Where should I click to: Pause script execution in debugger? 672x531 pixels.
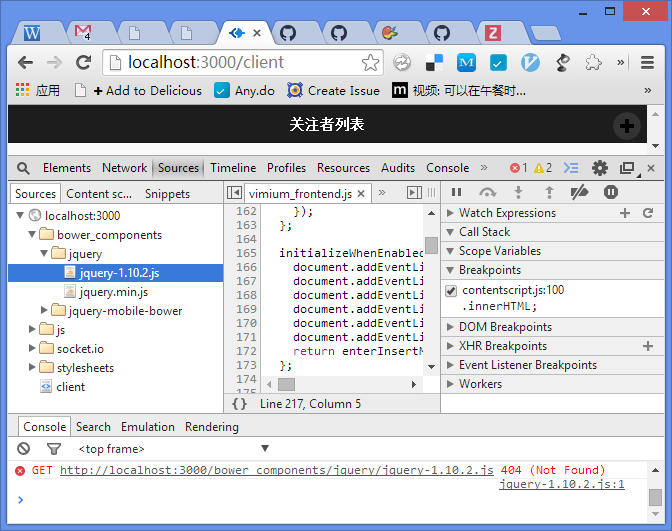pyautogui.click(x=456, y=192)
